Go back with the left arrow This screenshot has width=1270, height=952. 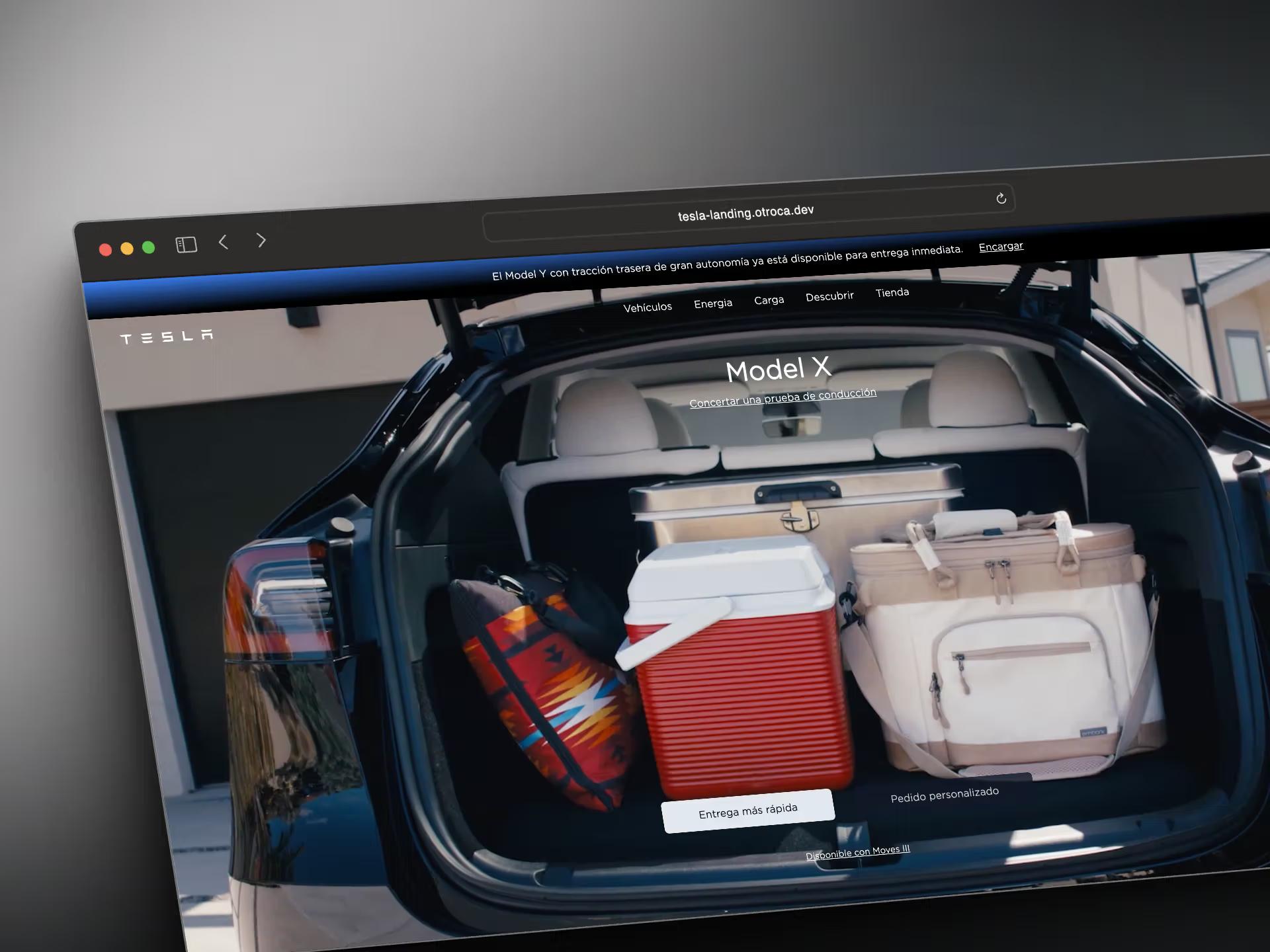pyautogui.click(x=224, y=243)
